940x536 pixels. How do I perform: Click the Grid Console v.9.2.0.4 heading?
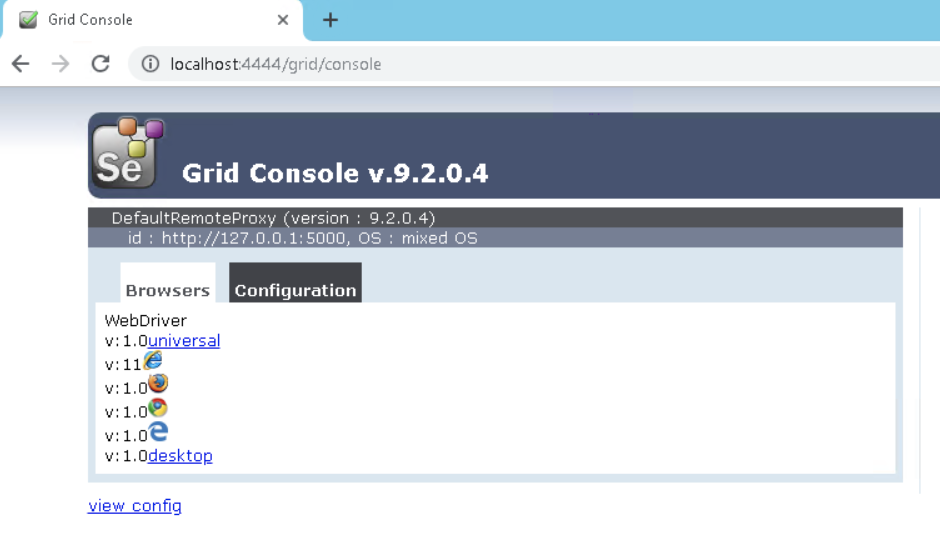point(335,173)
